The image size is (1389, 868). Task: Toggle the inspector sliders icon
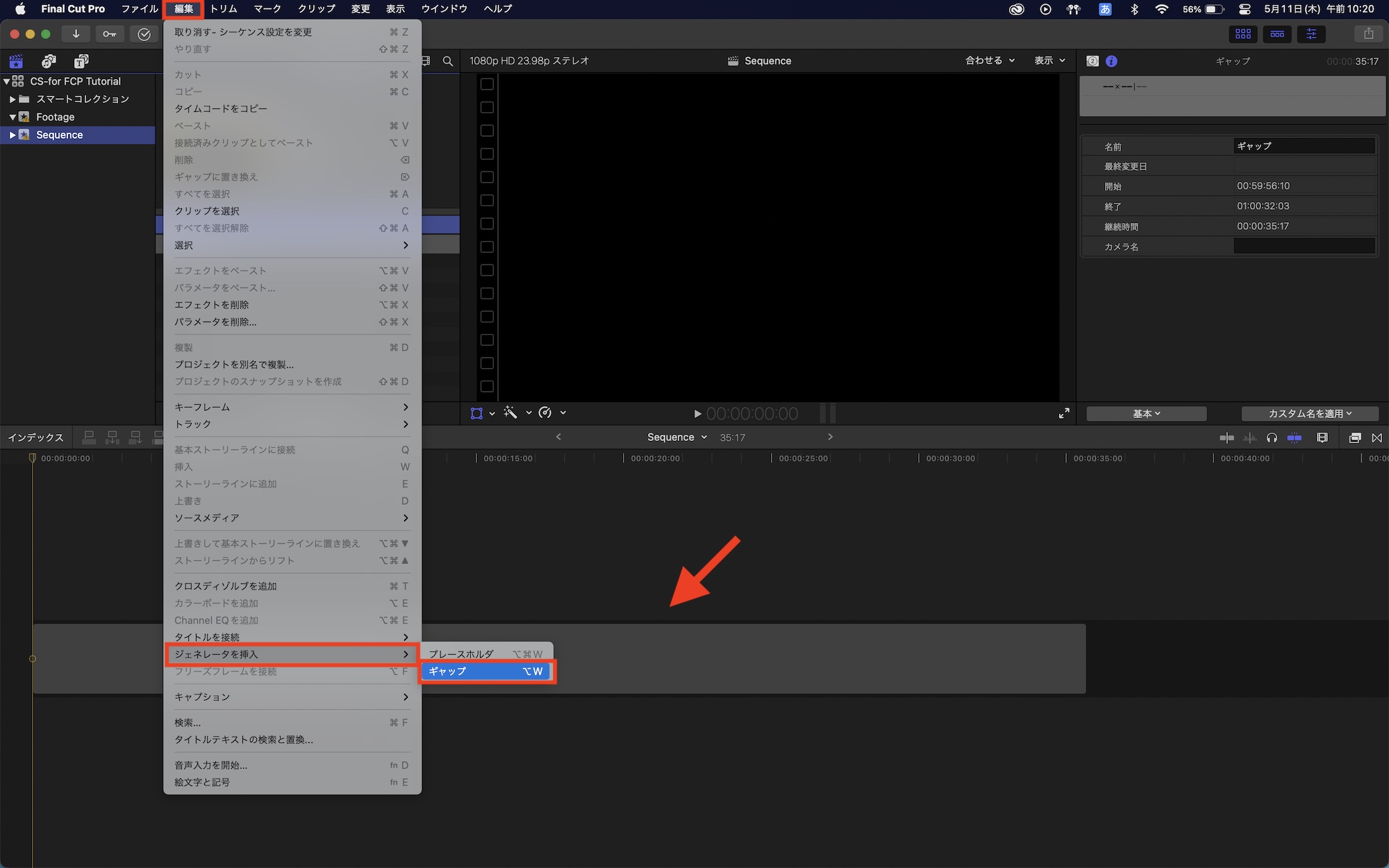coord(1311,34)
